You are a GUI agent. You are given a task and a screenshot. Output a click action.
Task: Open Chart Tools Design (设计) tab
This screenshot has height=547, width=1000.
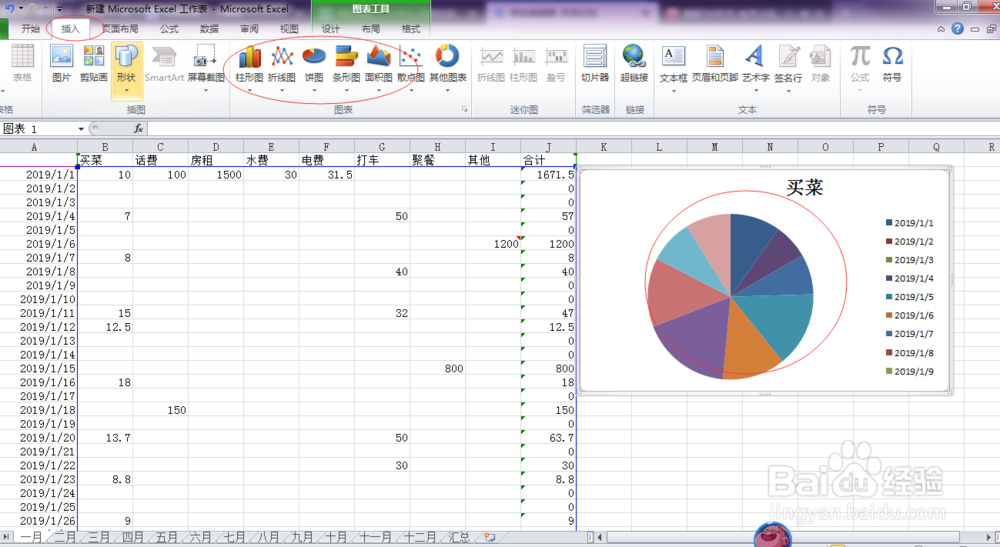pyautogui.click(x=331, y=29)
